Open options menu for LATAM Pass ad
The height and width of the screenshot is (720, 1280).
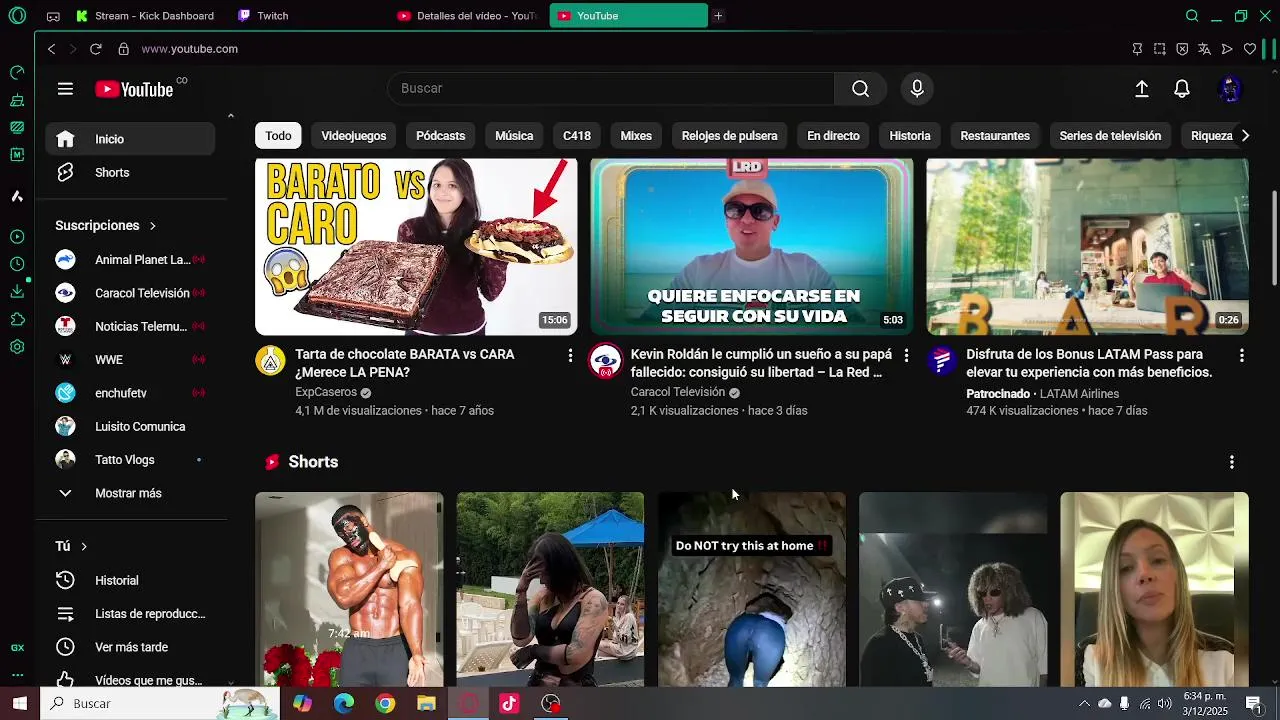(1242, 355)
